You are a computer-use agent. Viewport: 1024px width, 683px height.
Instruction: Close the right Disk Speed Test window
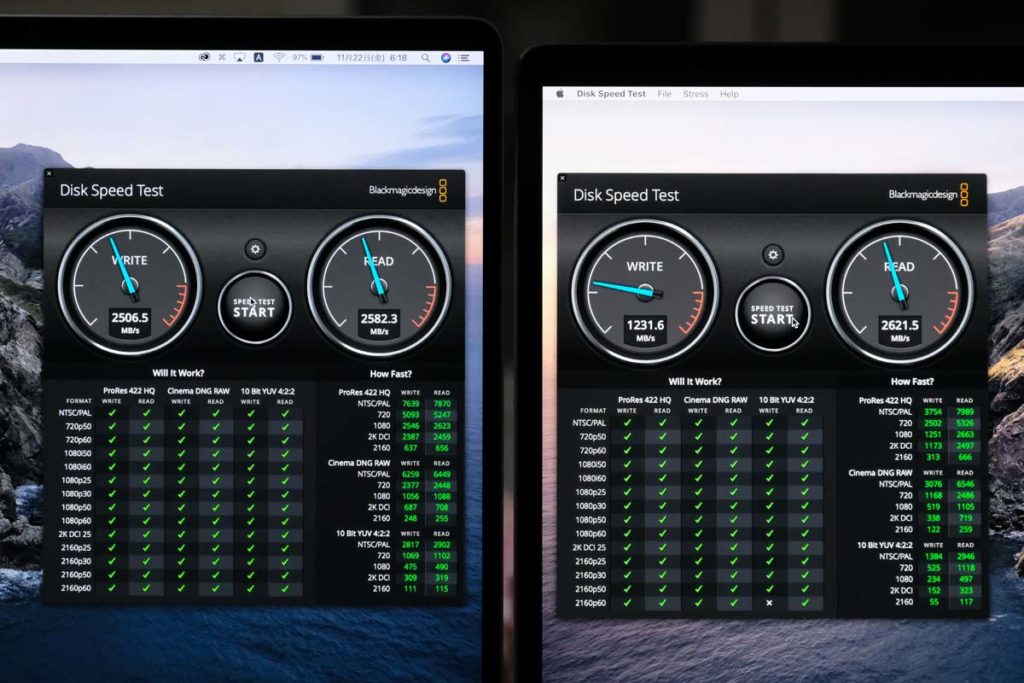click(x=562, y=178)
